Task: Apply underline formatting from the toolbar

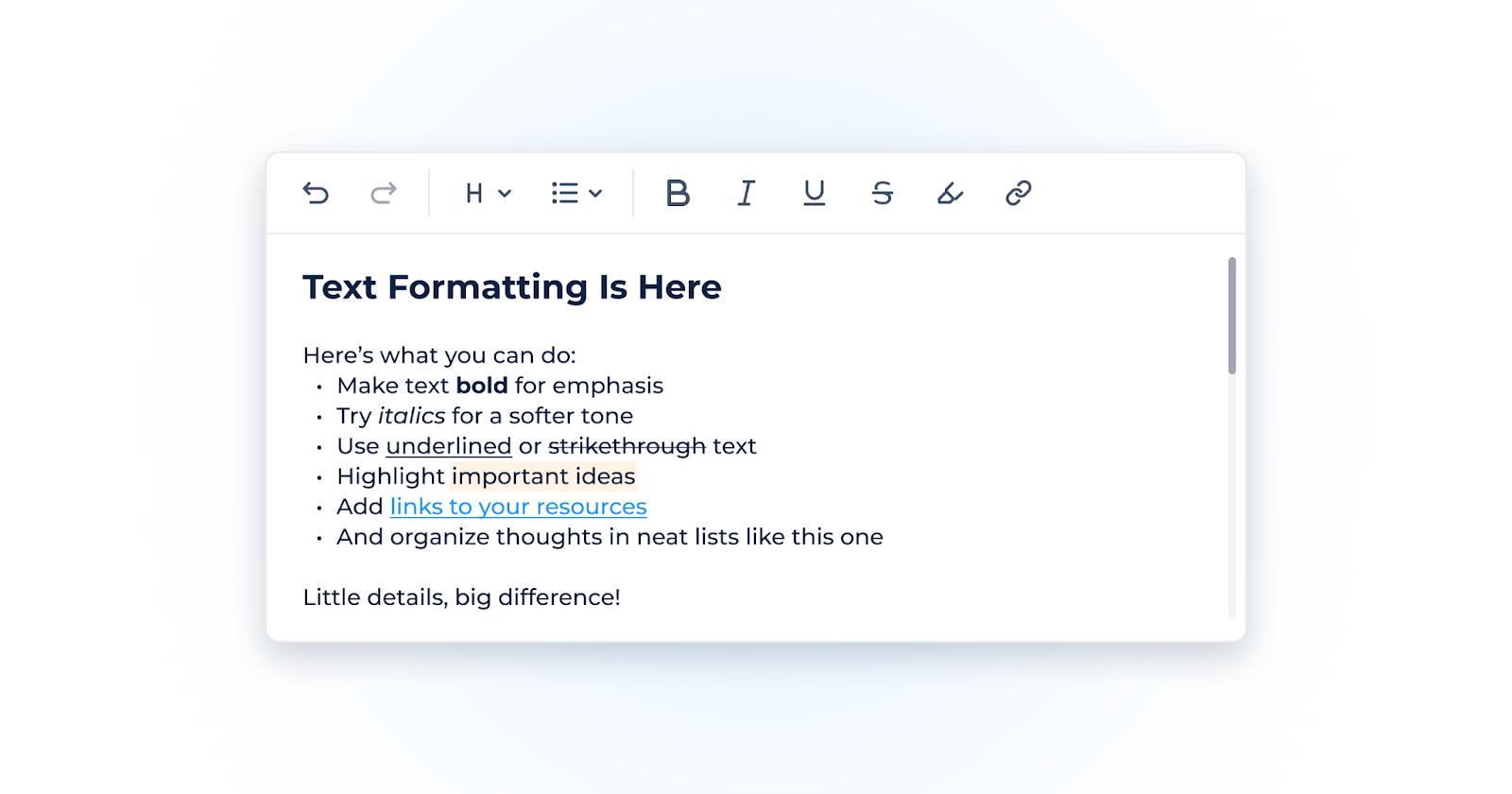Action: [x=814, y=194]
